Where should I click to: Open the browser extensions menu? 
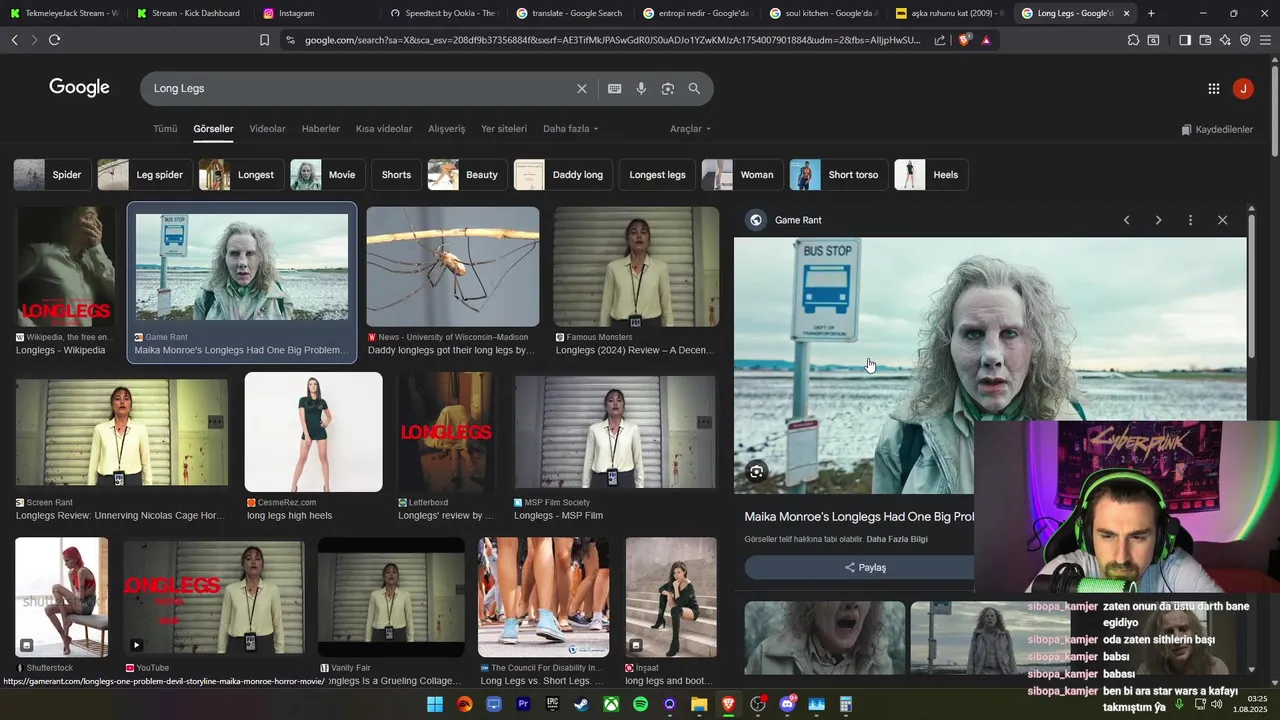1133,40
